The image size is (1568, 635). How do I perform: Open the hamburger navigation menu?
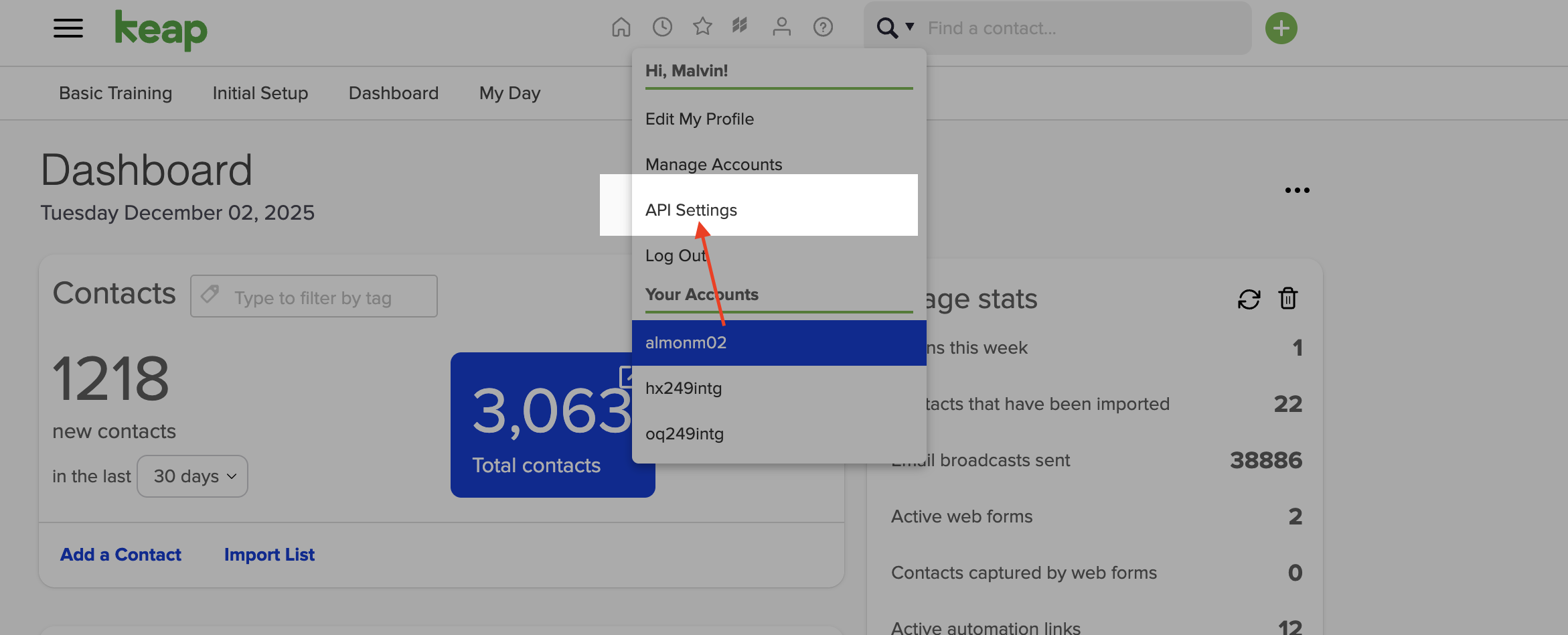click(67, 28)
